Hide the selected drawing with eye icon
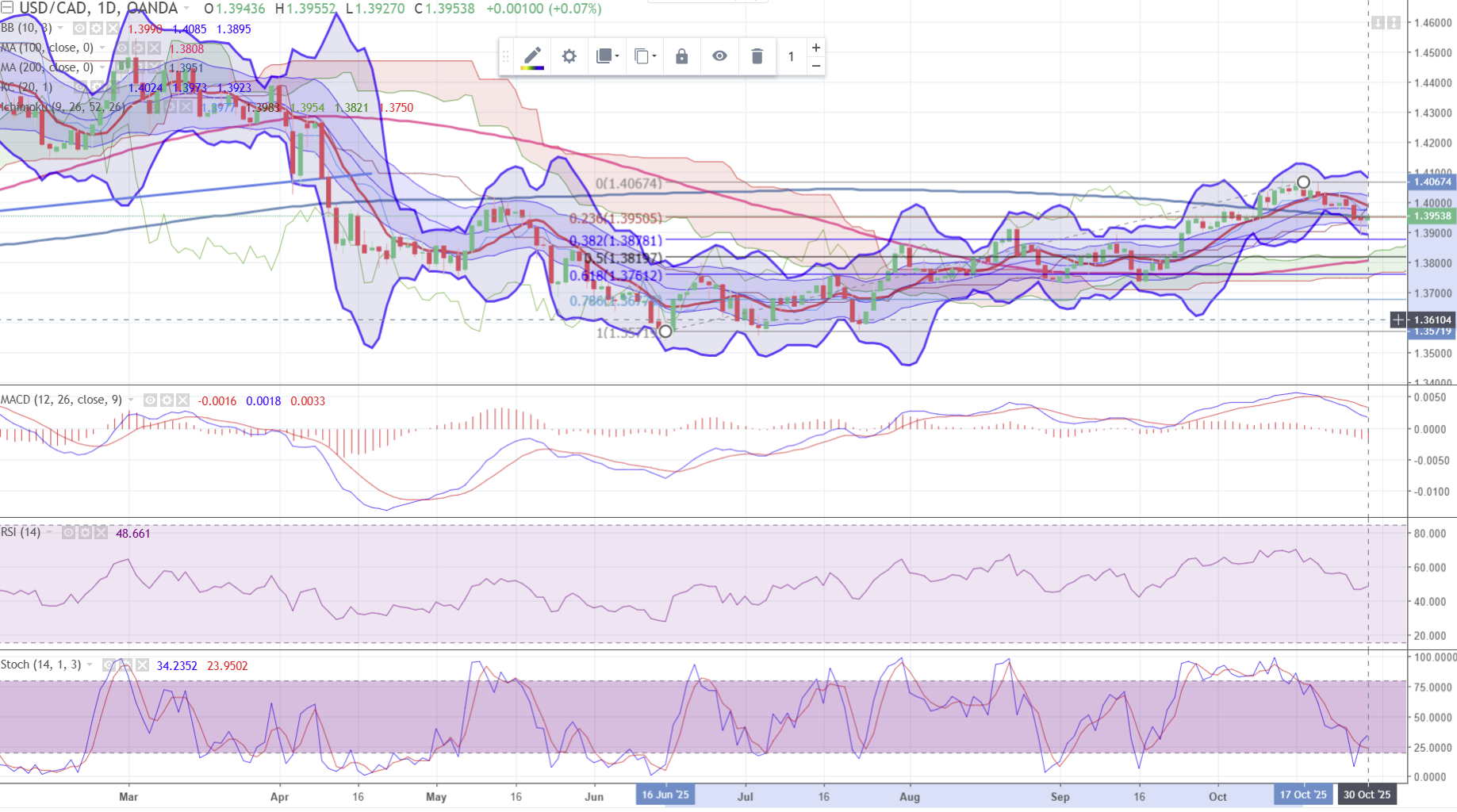Image resolution: width=1457 pixels, height=812 pixels. (x=719, y=56)
